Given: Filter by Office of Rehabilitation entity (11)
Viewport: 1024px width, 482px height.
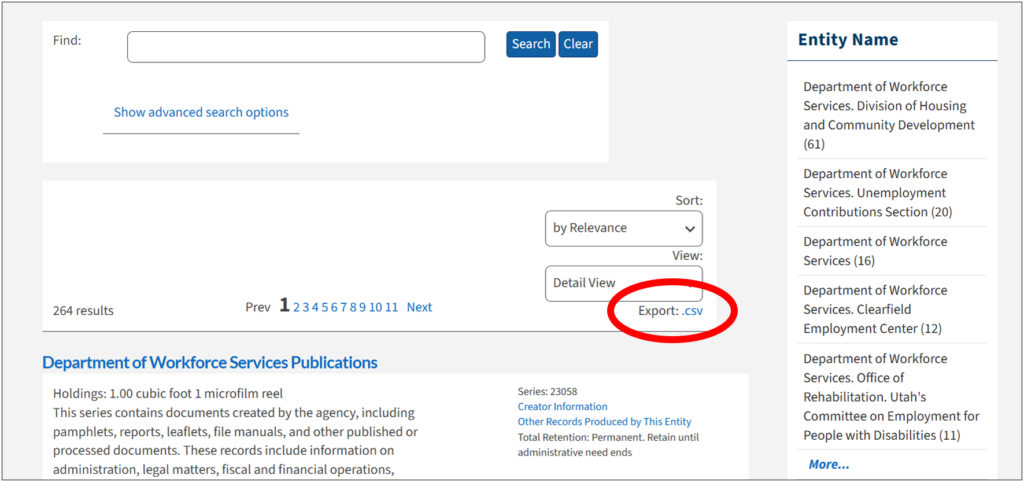Looking at the screenshot, I should (893, 396).
